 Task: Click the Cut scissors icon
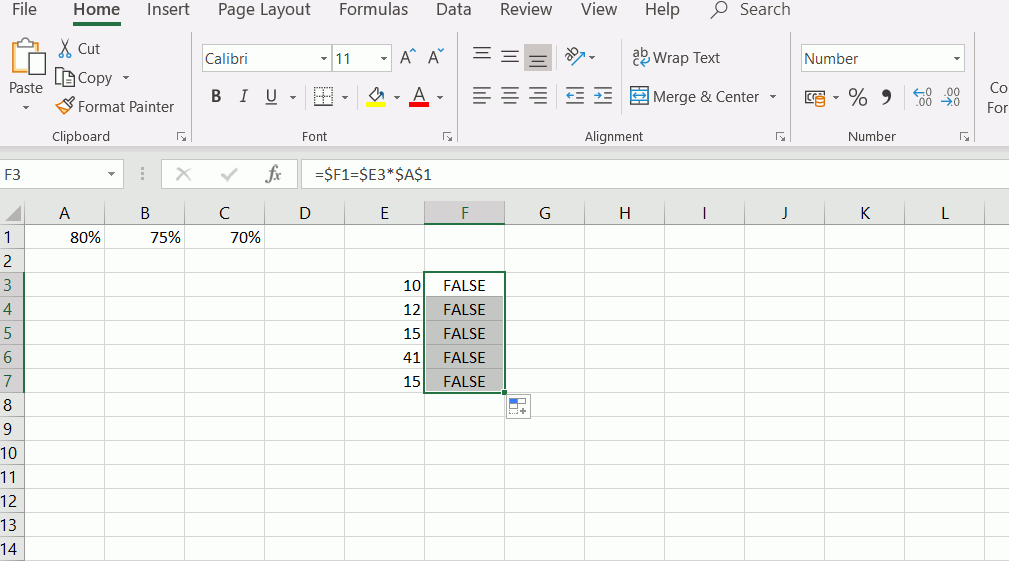(x=65, y=48)
